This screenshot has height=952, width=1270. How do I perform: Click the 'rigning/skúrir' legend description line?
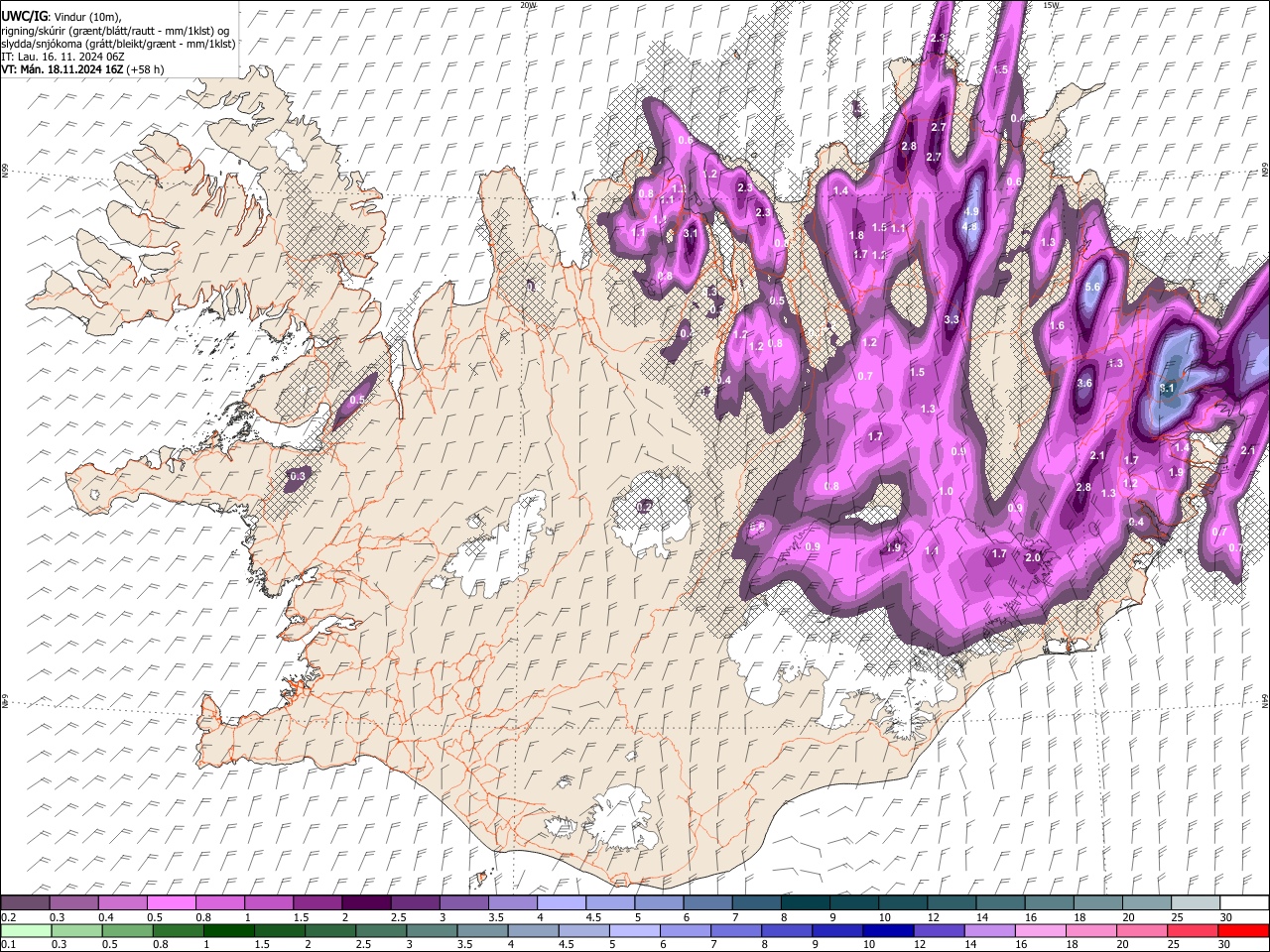(116, 31)
